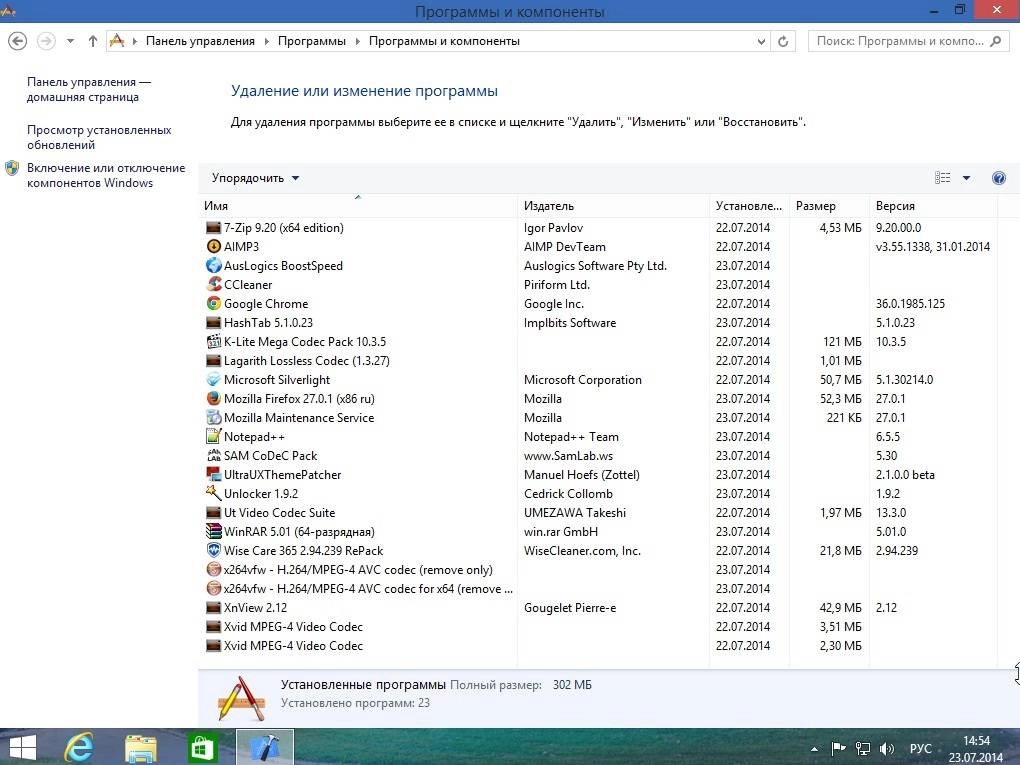The image size is (1020, 765).
Task: Open recent locations dropdown arrow
Action: tap(70, 41)
